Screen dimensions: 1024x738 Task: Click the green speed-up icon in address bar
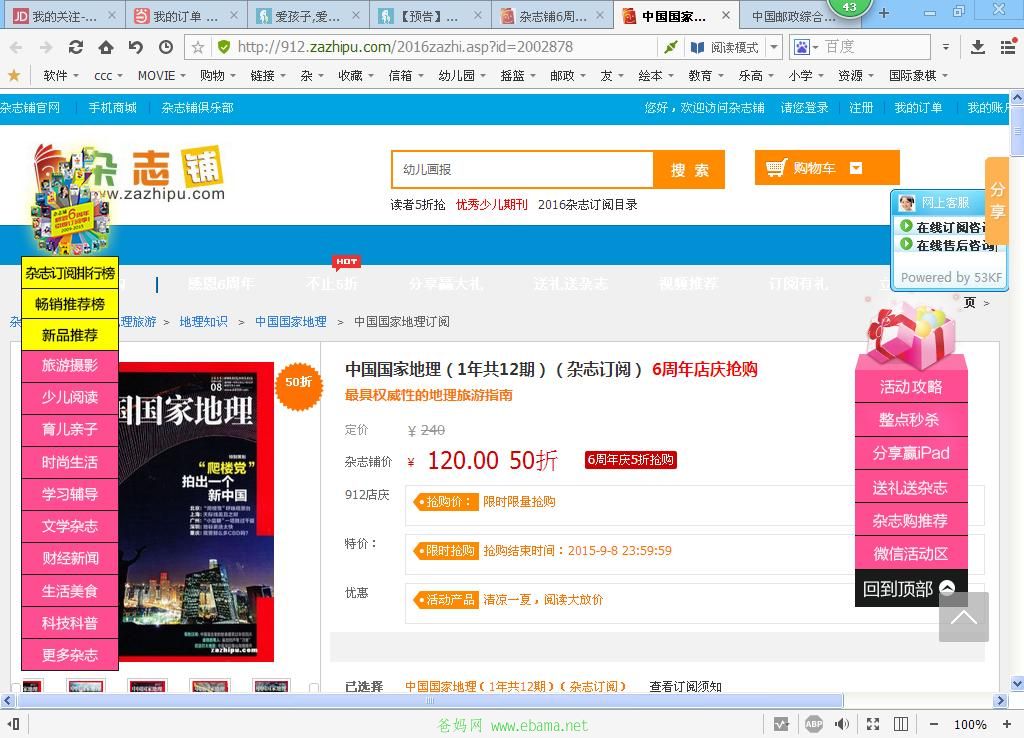(x=671, y=47)
